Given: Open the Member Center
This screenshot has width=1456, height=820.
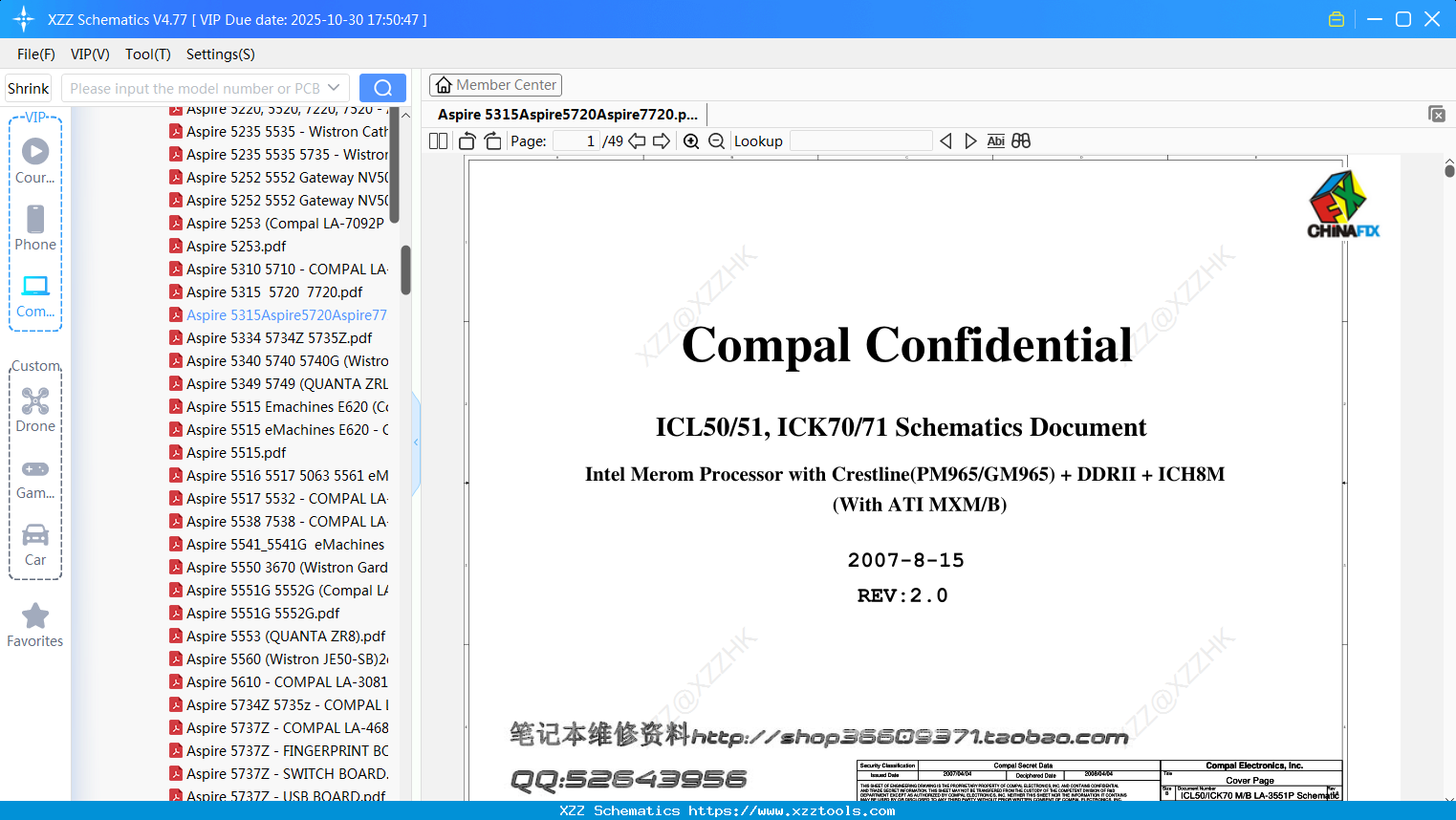Looking at the screenshot, I should 495,85.
